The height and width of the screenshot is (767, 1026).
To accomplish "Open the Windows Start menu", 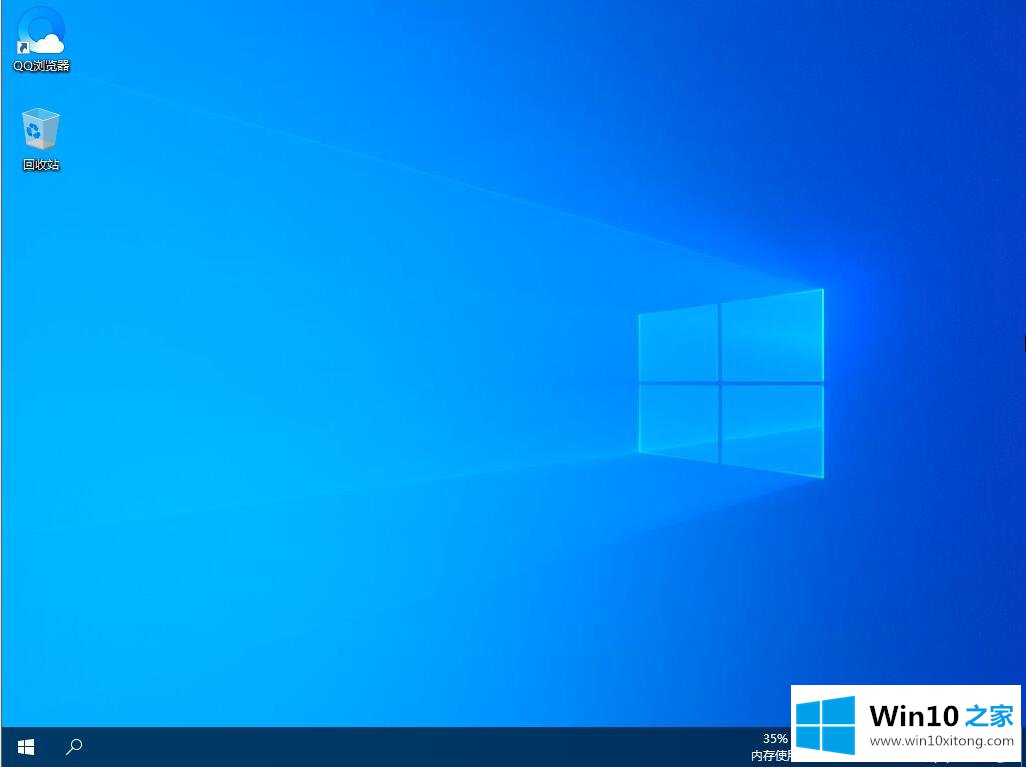I will (26, 747).
